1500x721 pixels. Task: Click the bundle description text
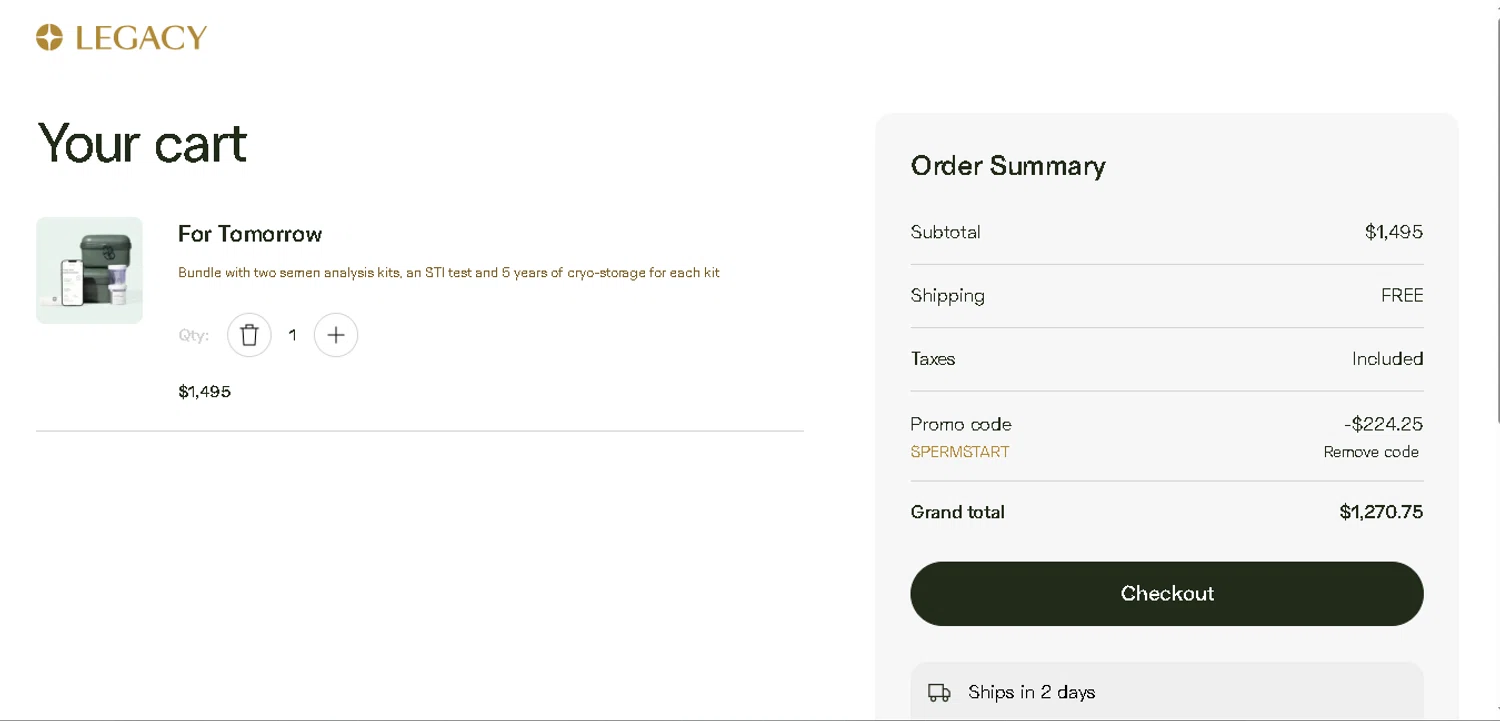pyautogui.click(x=448, y=272)
